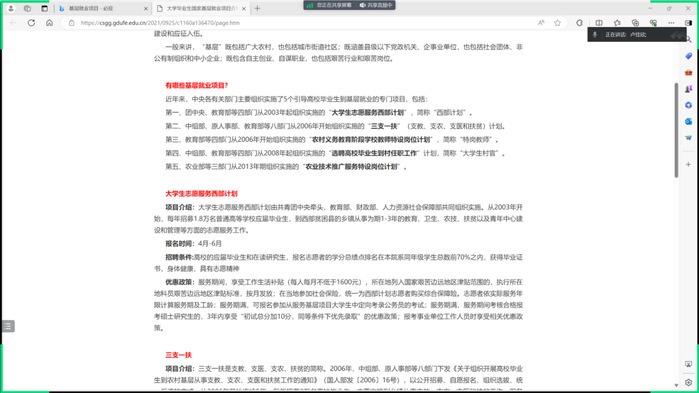Open the Tools briefcase in sidebar

[688, 72]
